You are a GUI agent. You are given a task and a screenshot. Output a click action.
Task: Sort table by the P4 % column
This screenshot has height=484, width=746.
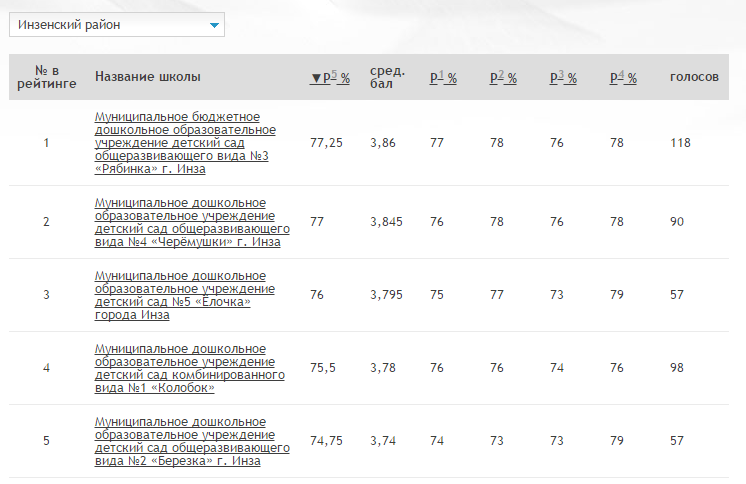point(623,77)
